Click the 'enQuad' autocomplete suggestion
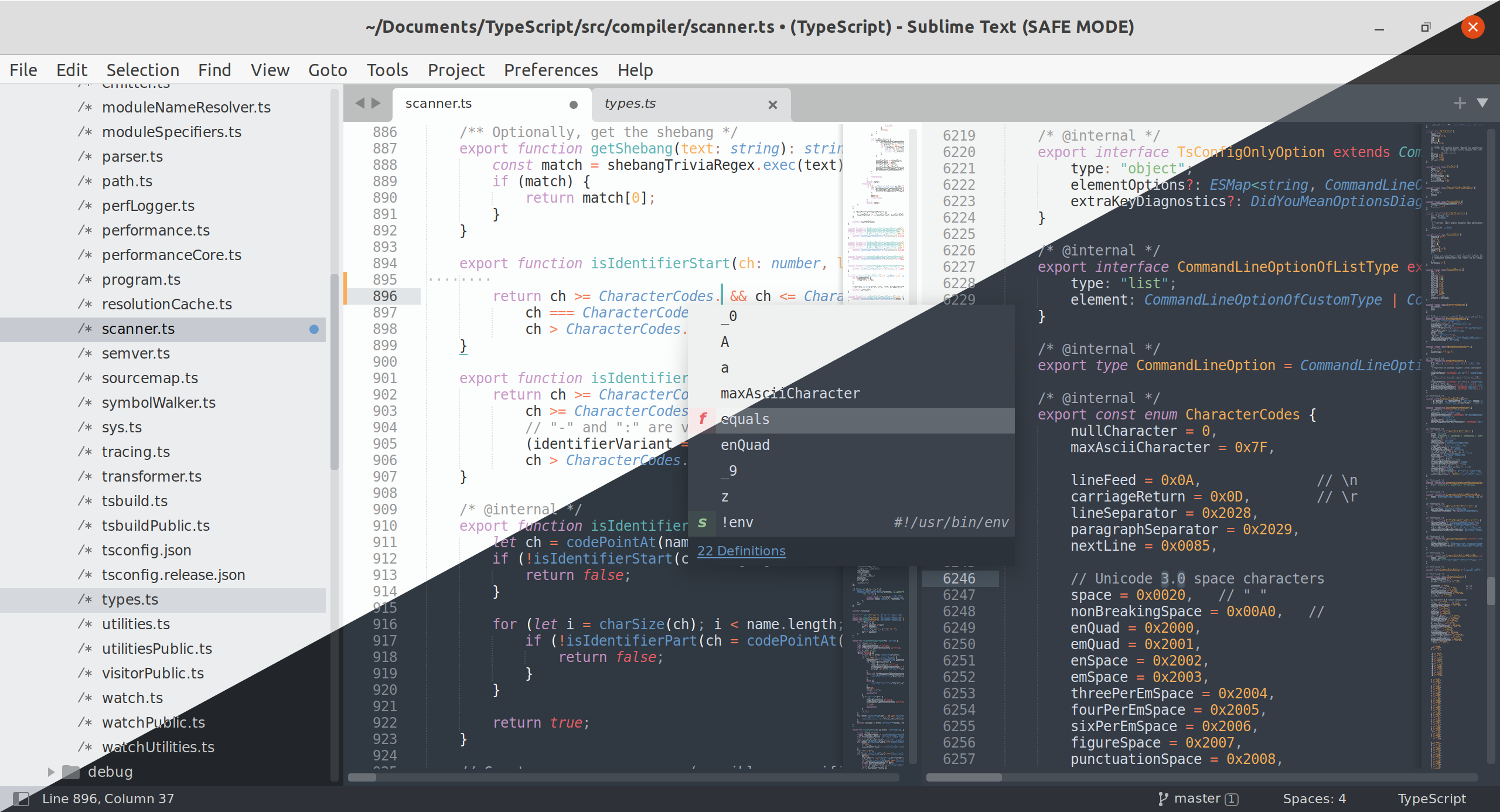This screenshot has height=812, width=1500. 744,444
